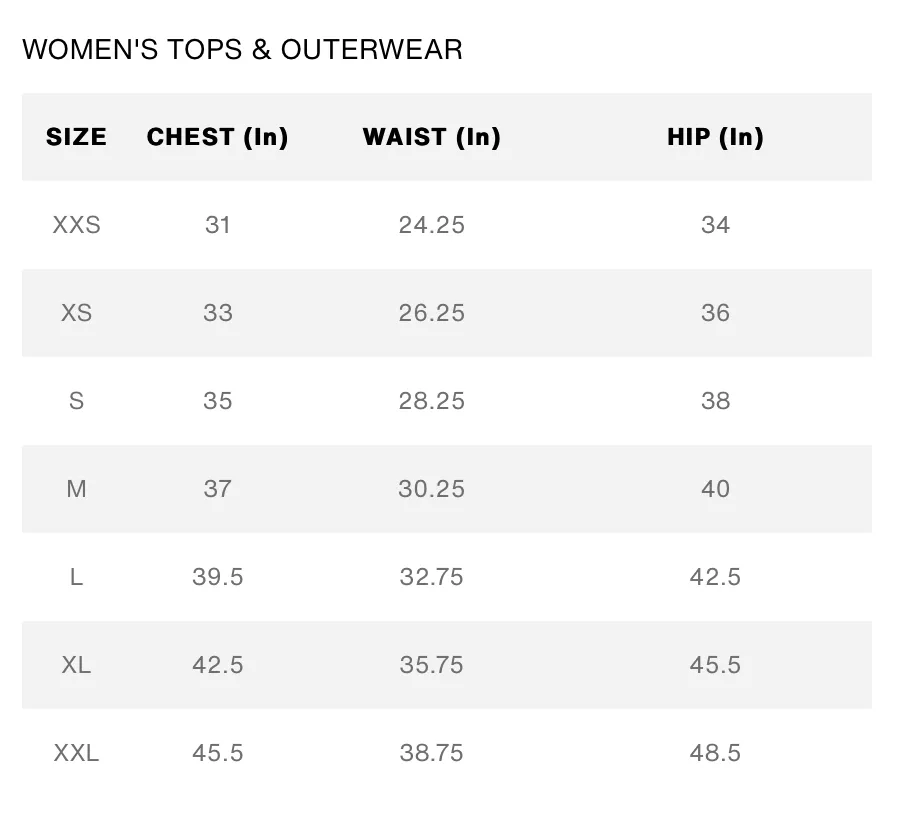Click the S size row label

click(76, 401)
